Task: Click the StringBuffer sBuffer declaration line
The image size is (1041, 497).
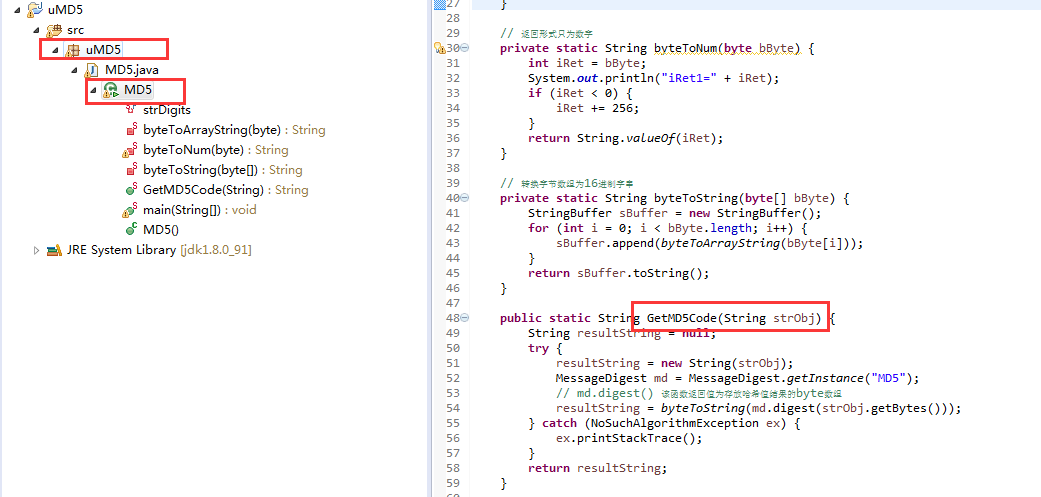Action: [x=675, y=213]
